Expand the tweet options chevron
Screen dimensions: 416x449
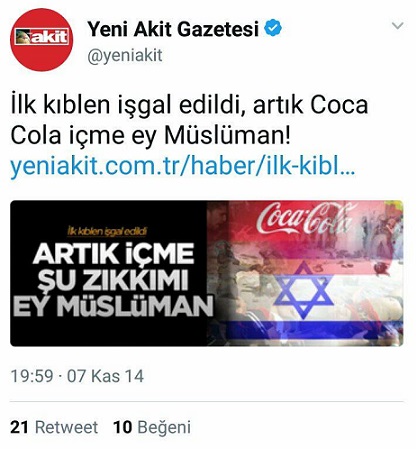[x=398, y=25]
